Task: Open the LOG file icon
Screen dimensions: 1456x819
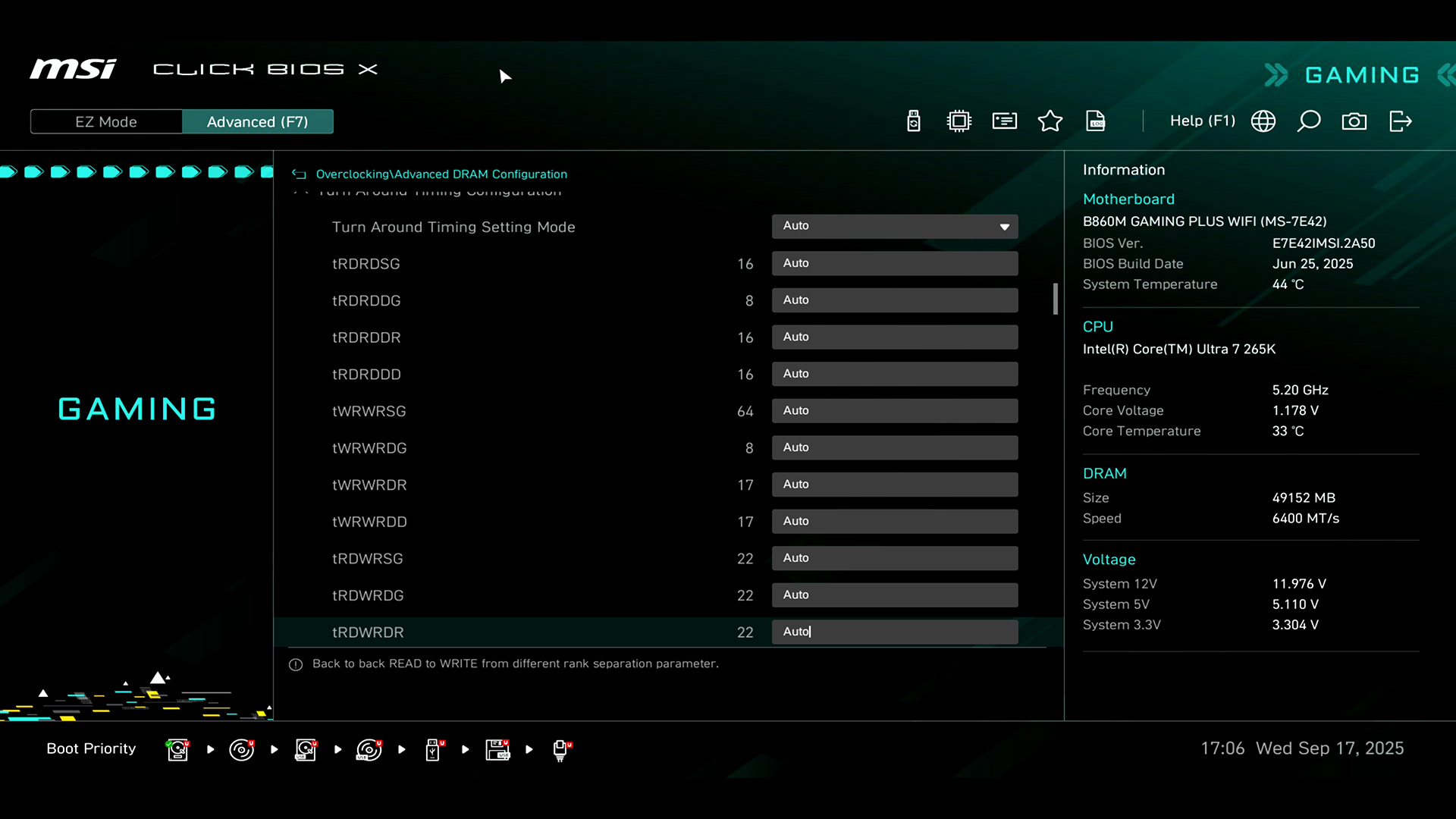Action: click(1096, 121)
